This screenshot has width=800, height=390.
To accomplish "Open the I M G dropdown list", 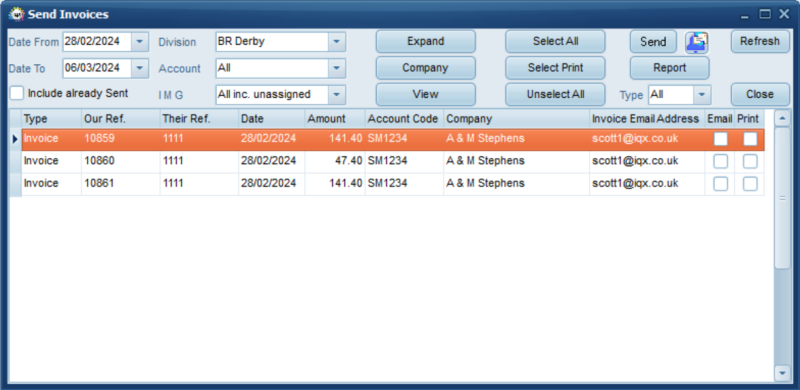I will 336,94.
